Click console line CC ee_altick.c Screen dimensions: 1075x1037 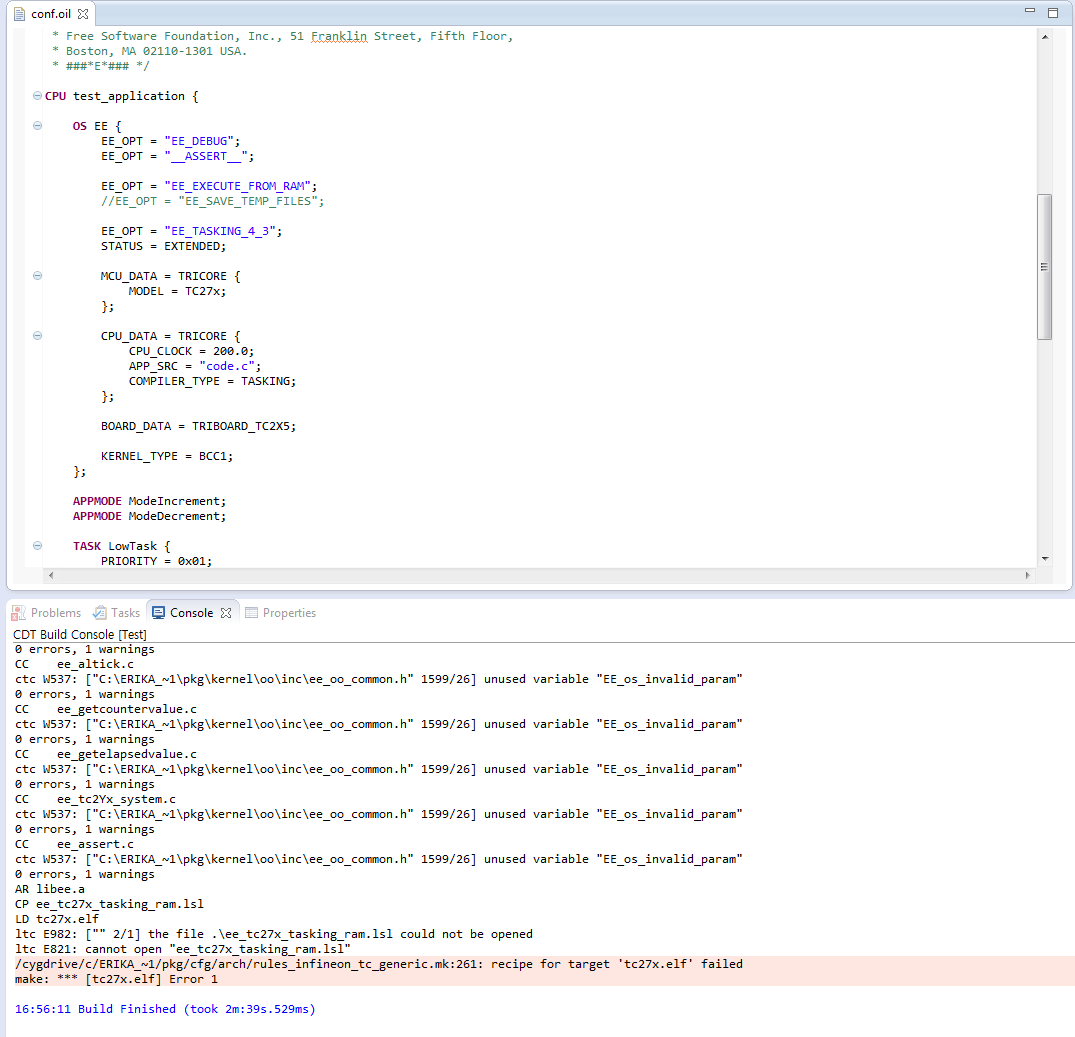coord(74,664)
